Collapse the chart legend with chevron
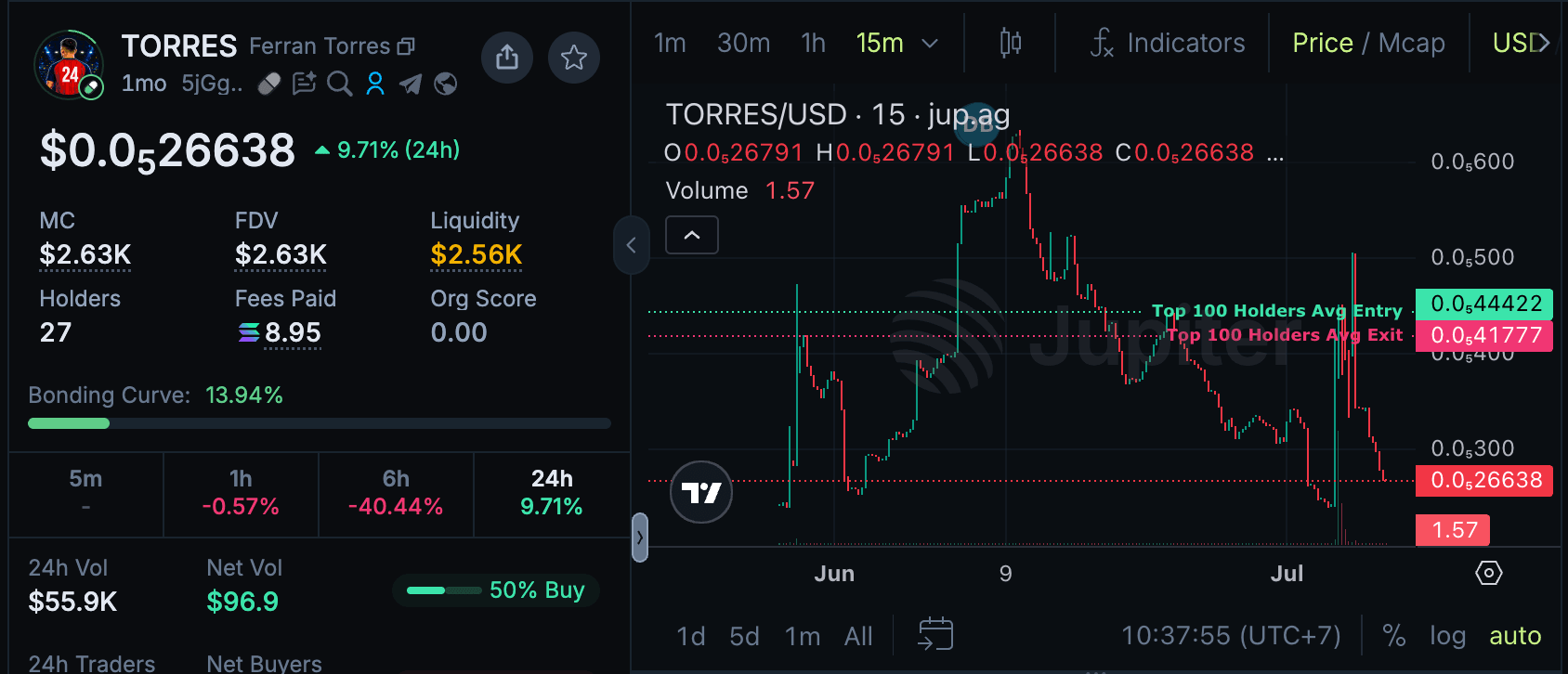Image resolution: width=1568 pixels, height=674 pixels. [692, 235]
